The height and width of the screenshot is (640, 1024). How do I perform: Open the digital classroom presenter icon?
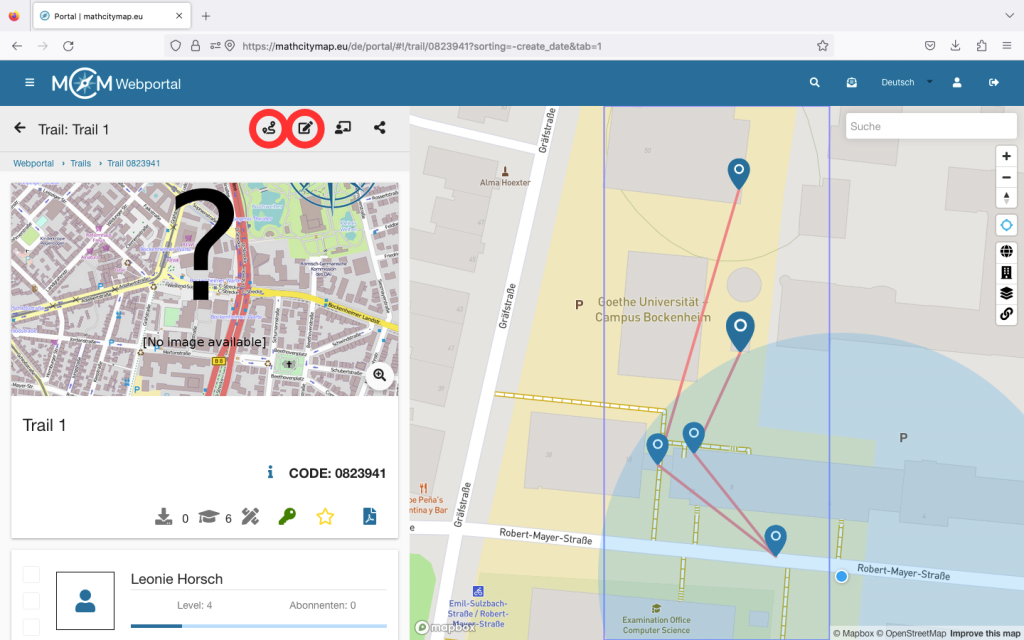[x=343, y=128]
